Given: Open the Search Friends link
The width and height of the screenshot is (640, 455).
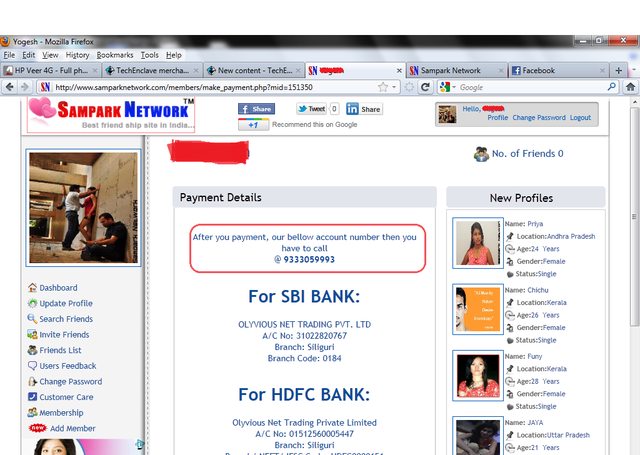Looking at the screenshot, I should 66,319.
